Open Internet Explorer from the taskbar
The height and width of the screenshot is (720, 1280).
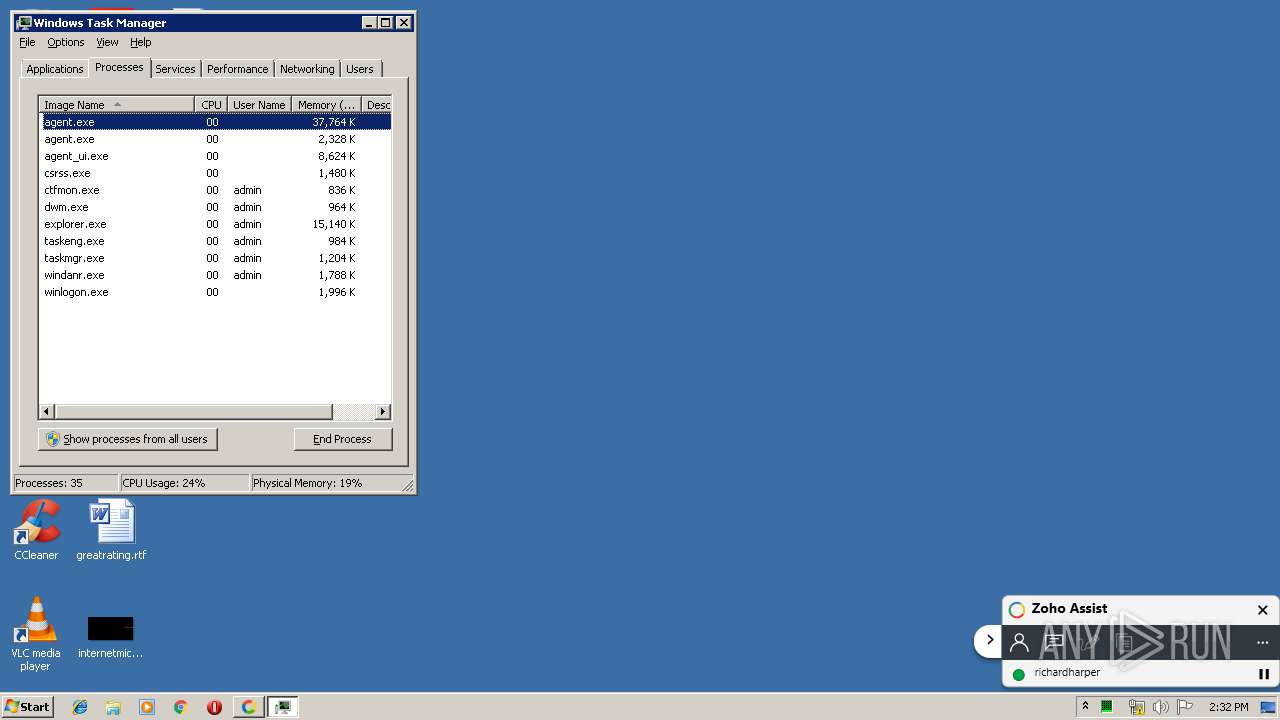click(x=80, y=707)
